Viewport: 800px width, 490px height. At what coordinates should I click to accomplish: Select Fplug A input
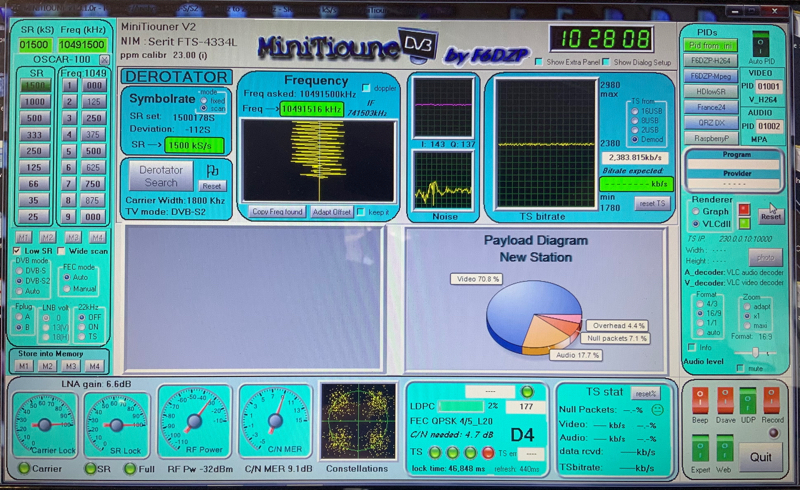19,317
